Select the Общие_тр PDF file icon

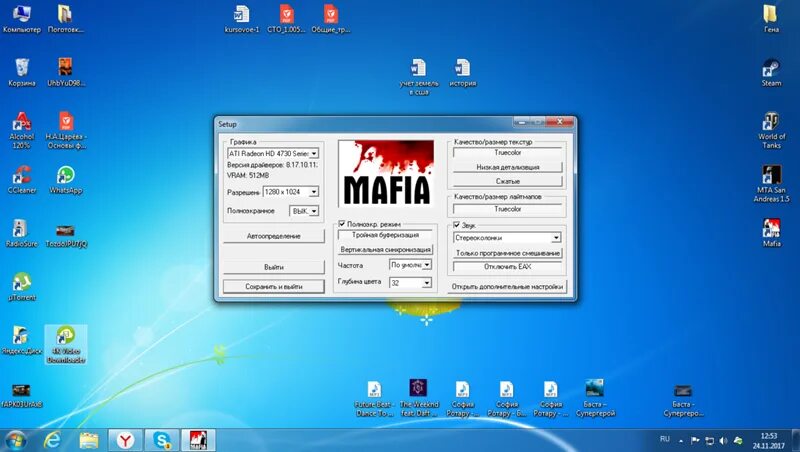(331, 19)
